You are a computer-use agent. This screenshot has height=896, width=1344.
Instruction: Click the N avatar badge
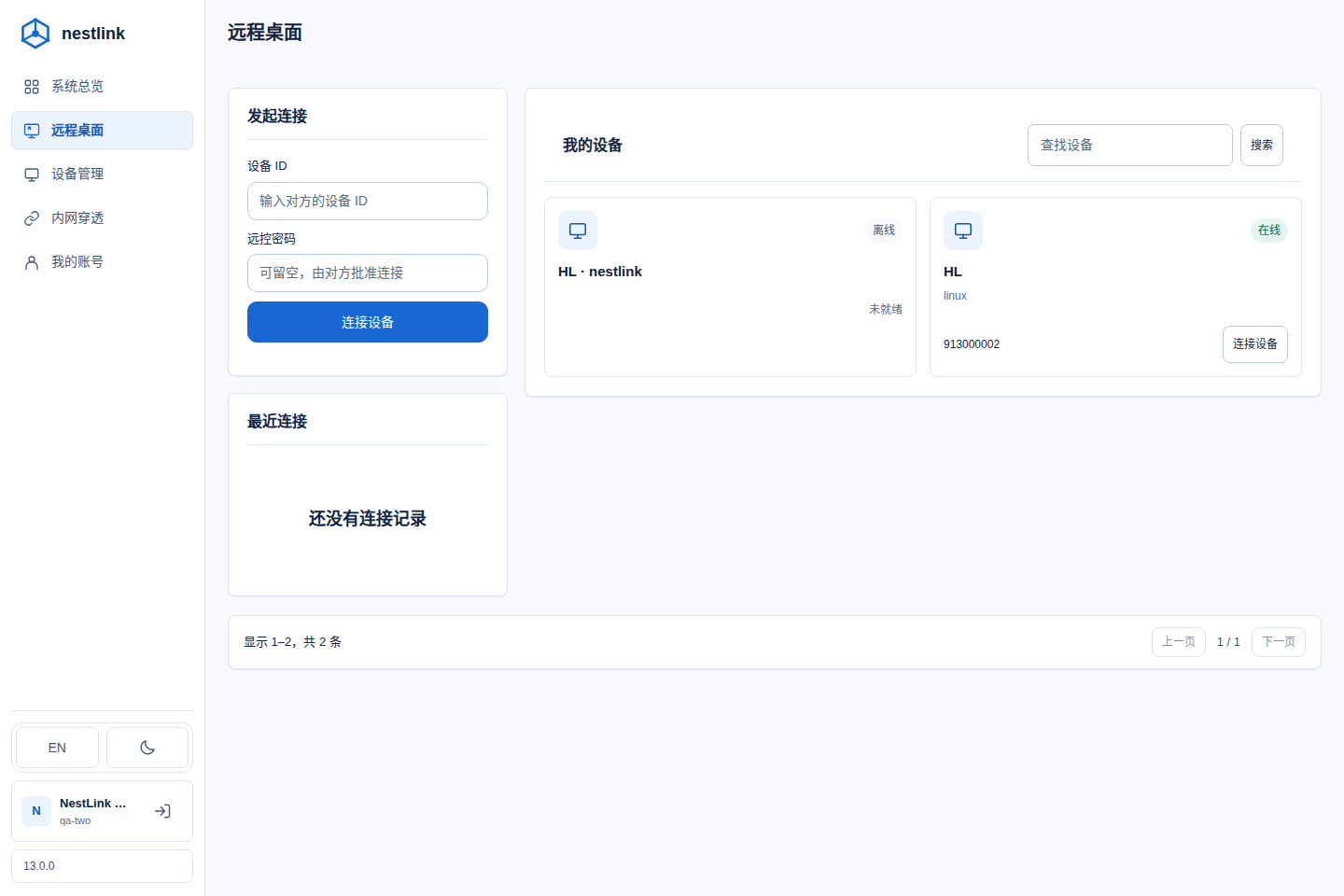tap(36, 811)
